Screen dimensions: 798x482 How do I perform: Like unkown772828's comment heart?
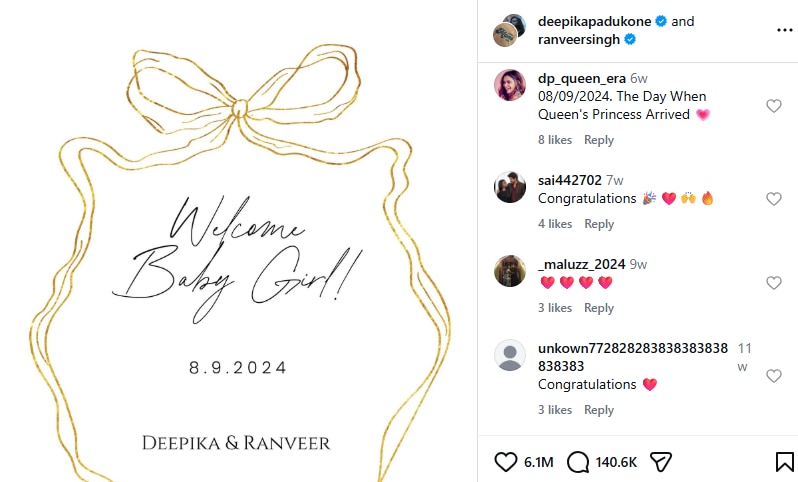coord(774,376)
